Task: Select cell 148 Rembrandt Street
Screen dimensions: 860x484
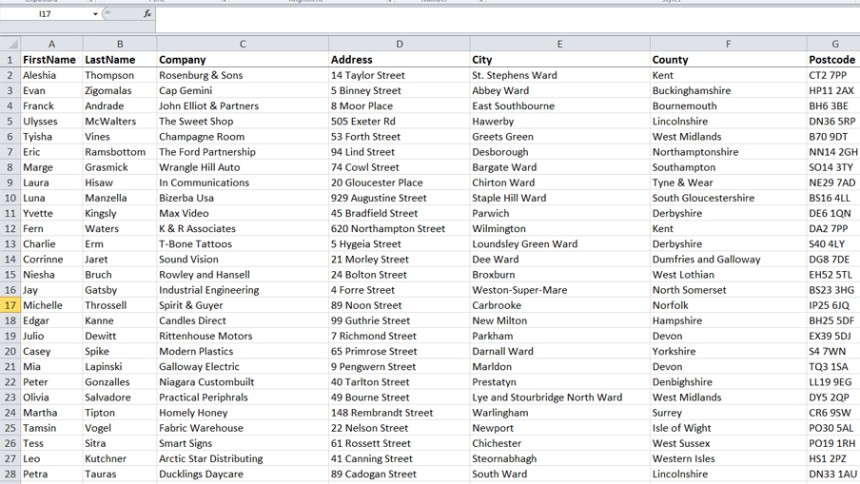Action: coord(399,413)
